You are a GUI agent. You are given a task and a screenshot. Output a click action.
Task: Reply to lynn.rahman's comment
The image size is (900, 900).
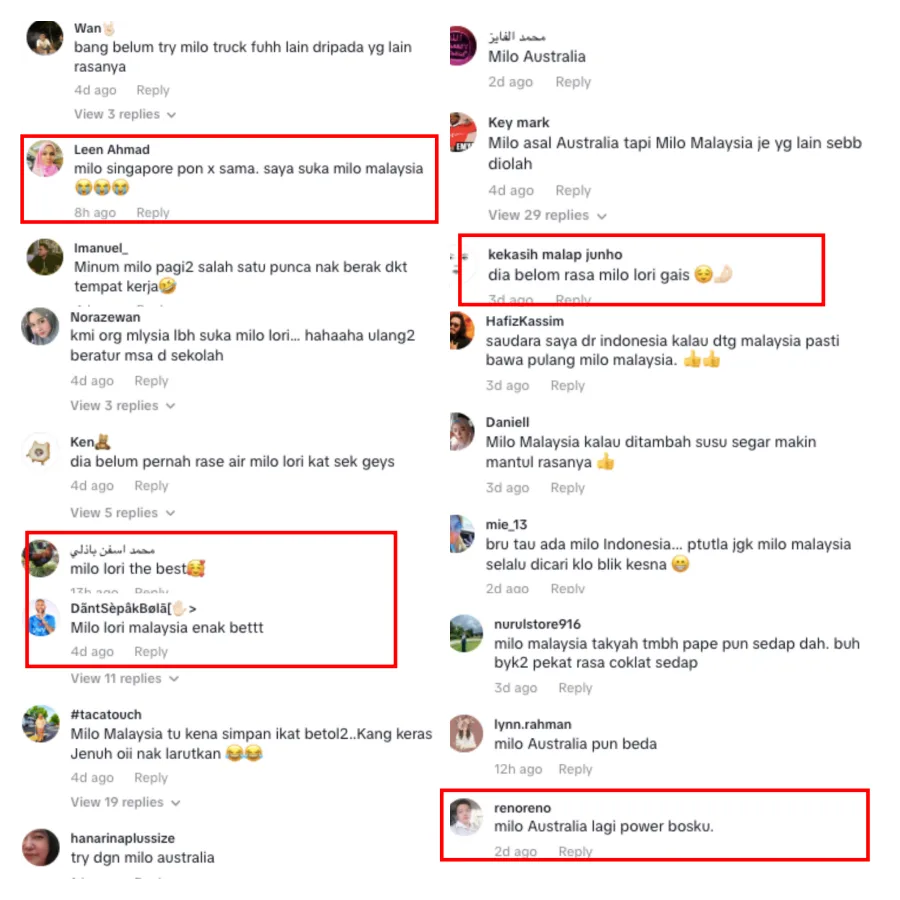(x=575, y=769)
